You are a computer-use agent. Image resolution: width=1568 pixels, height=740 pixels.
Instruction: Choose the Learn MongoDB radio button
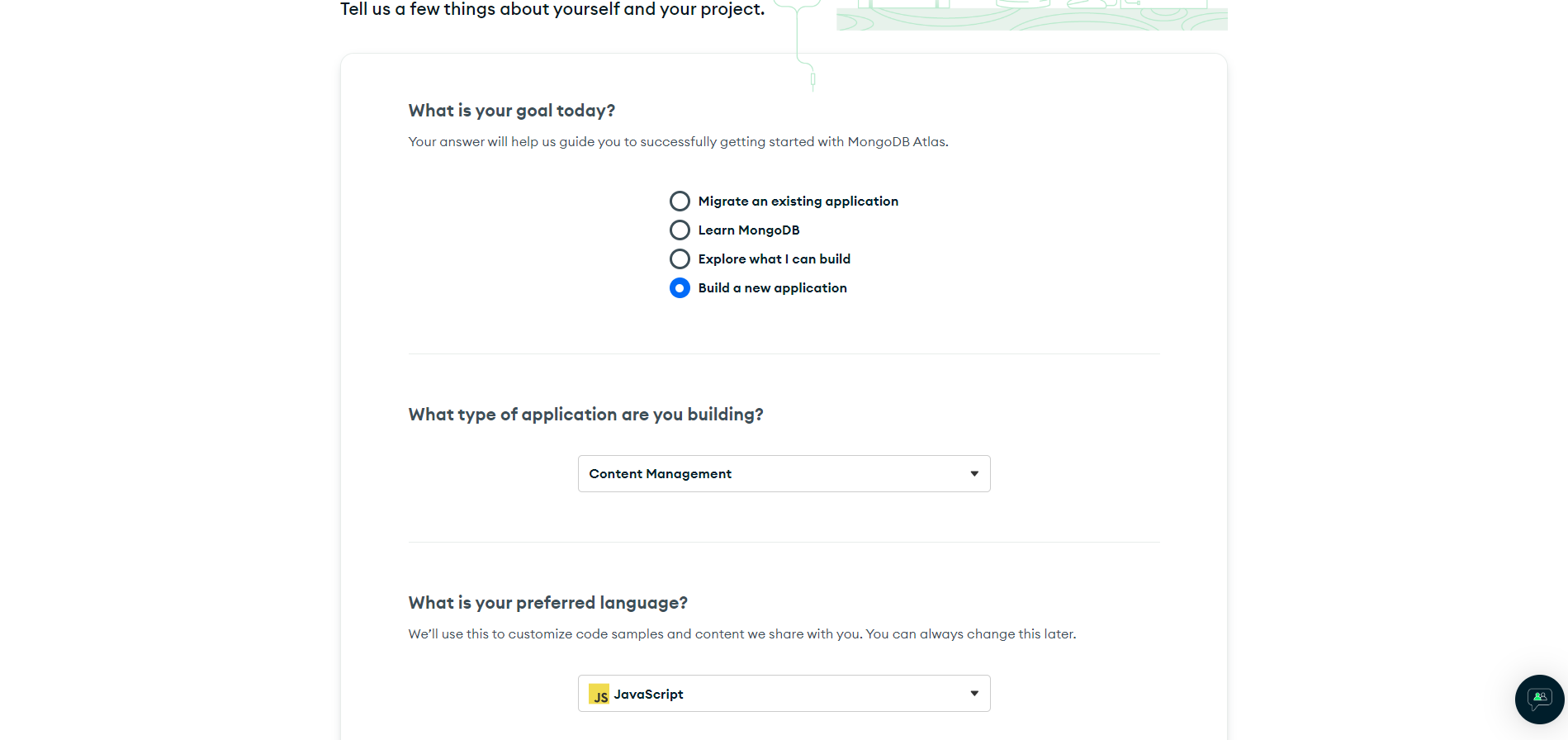pos(680,230)
